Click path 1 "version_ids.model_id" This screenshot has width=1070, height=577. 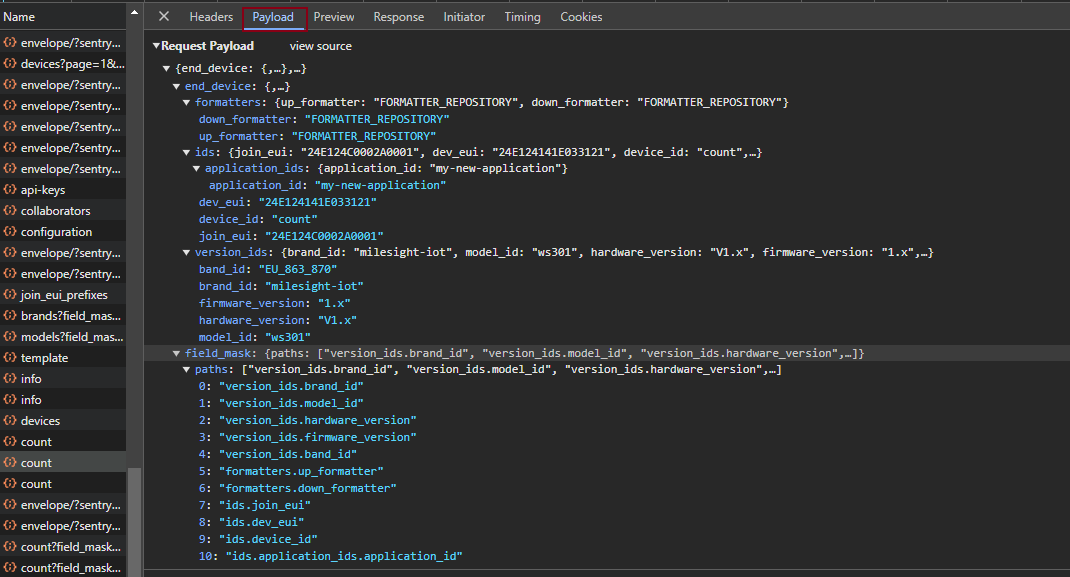(291, 404)
